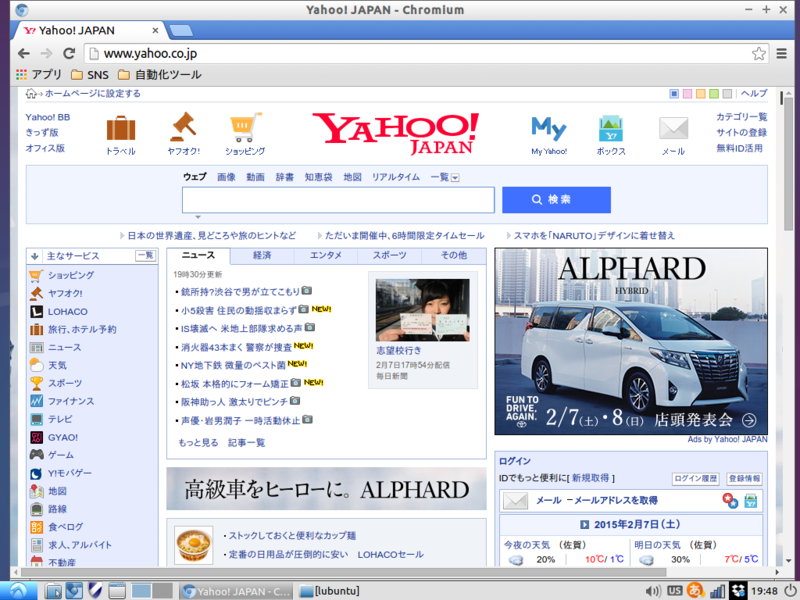Open the 登録情報 button
The height and width of the screenshot is (600, 800).
(744, 479)
